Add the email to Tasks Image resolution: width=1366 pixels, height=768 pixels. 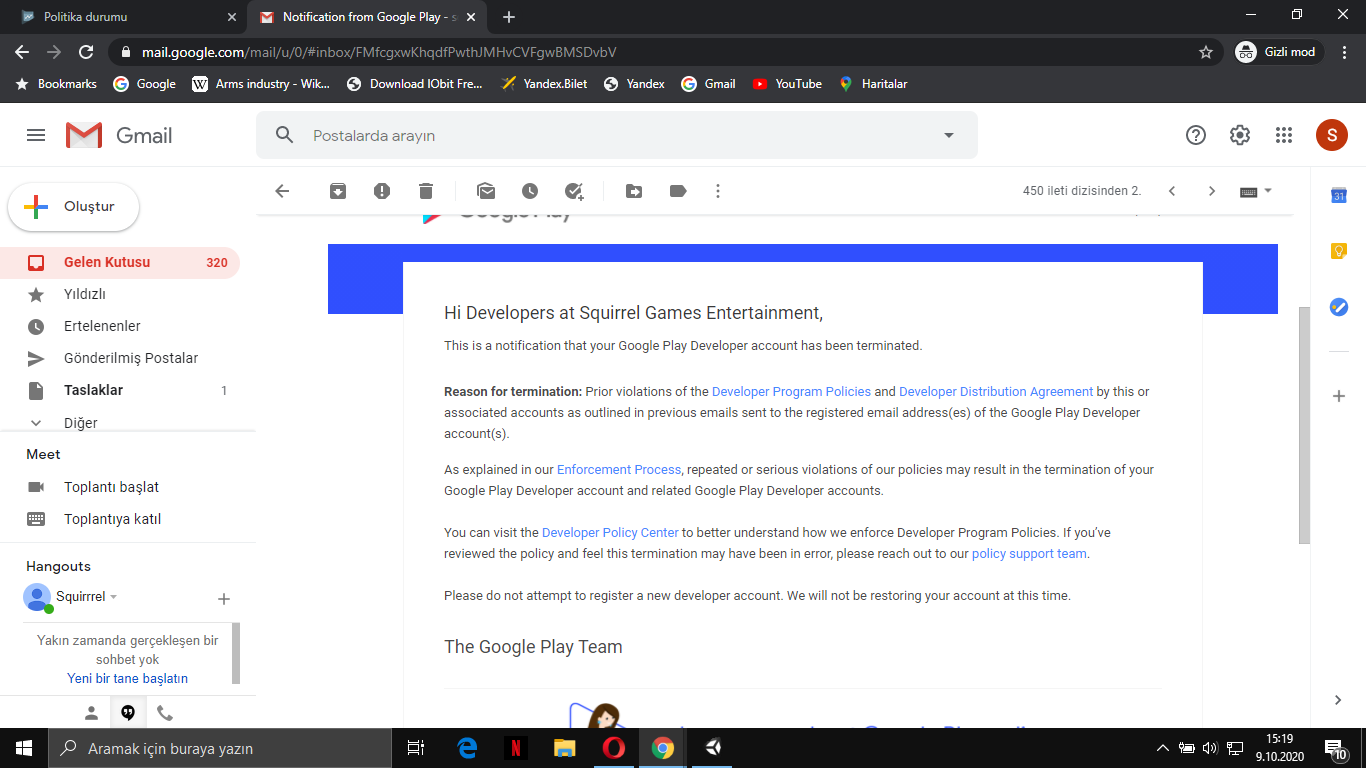tap(574, 191)
